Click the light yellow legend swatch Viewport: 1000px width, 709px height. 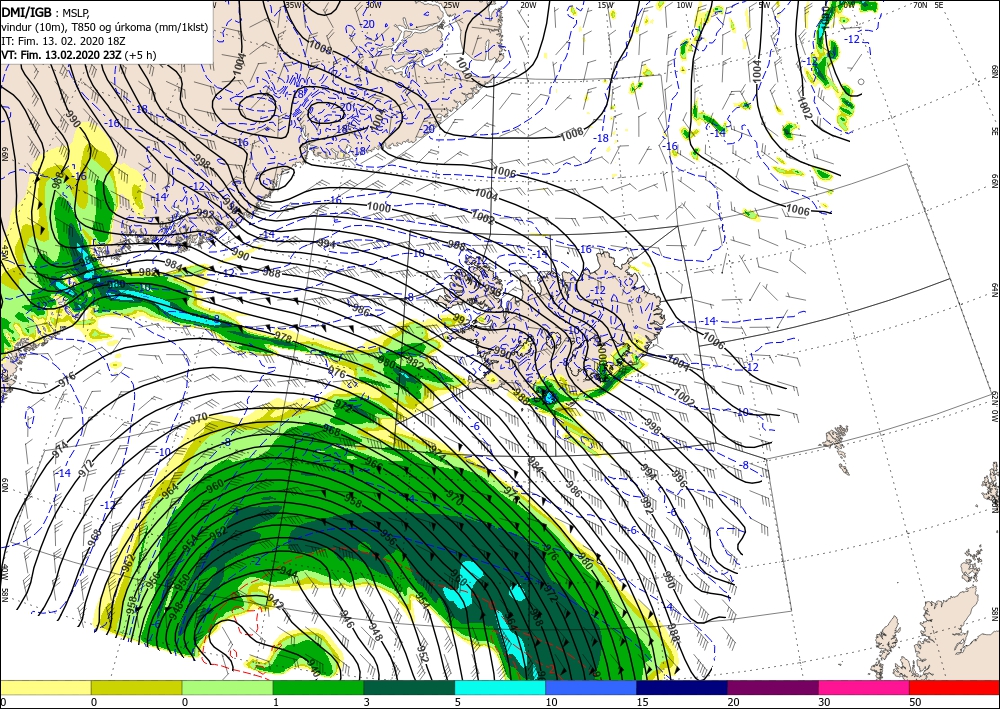(45, 687)
